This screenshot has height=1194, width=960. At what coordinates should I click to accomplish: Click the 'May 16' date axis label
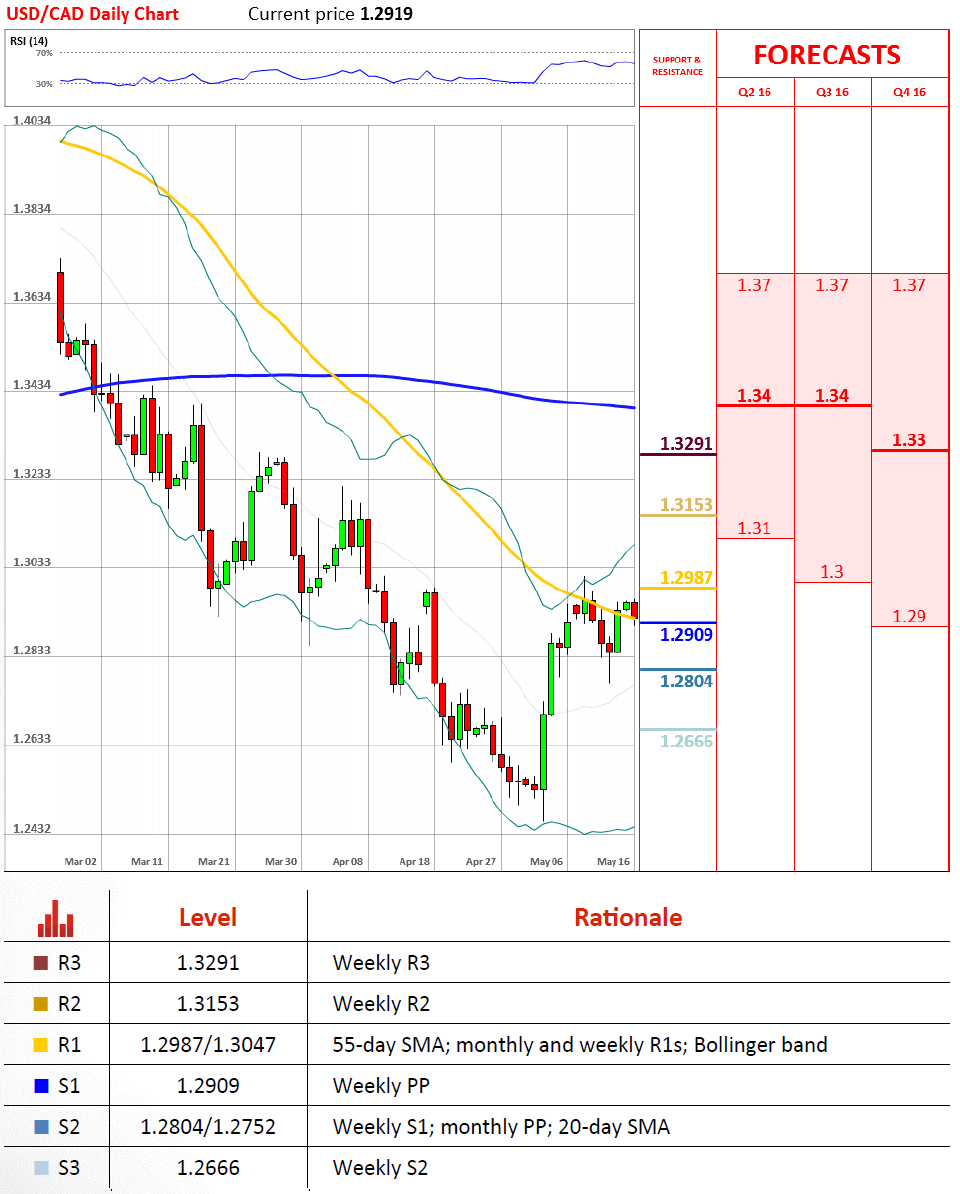click(614, 861)
